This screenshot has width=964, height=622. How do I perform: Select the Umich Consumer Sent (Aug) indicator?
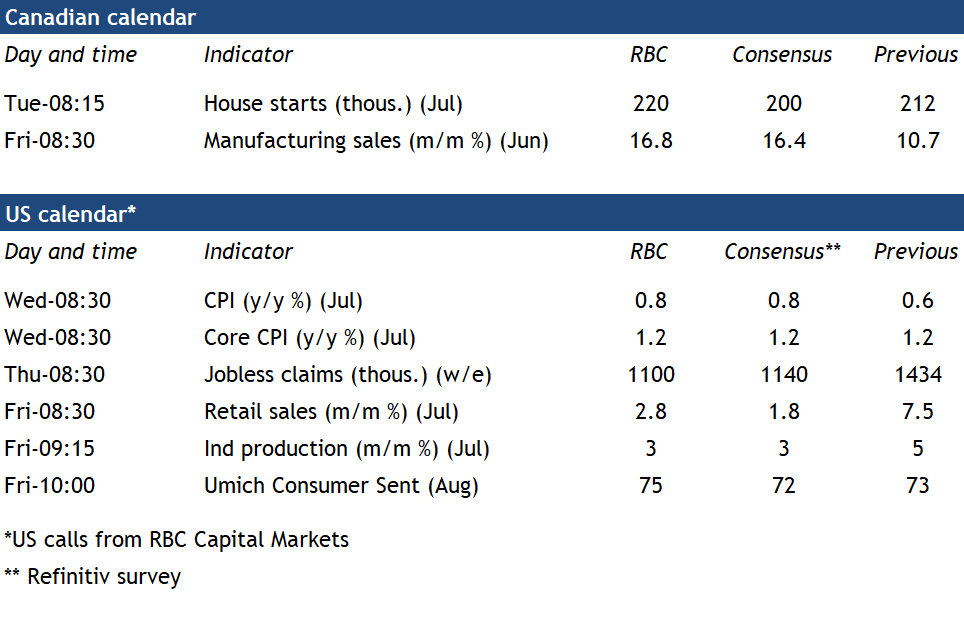pyautogui.click(x=341, y=485)
